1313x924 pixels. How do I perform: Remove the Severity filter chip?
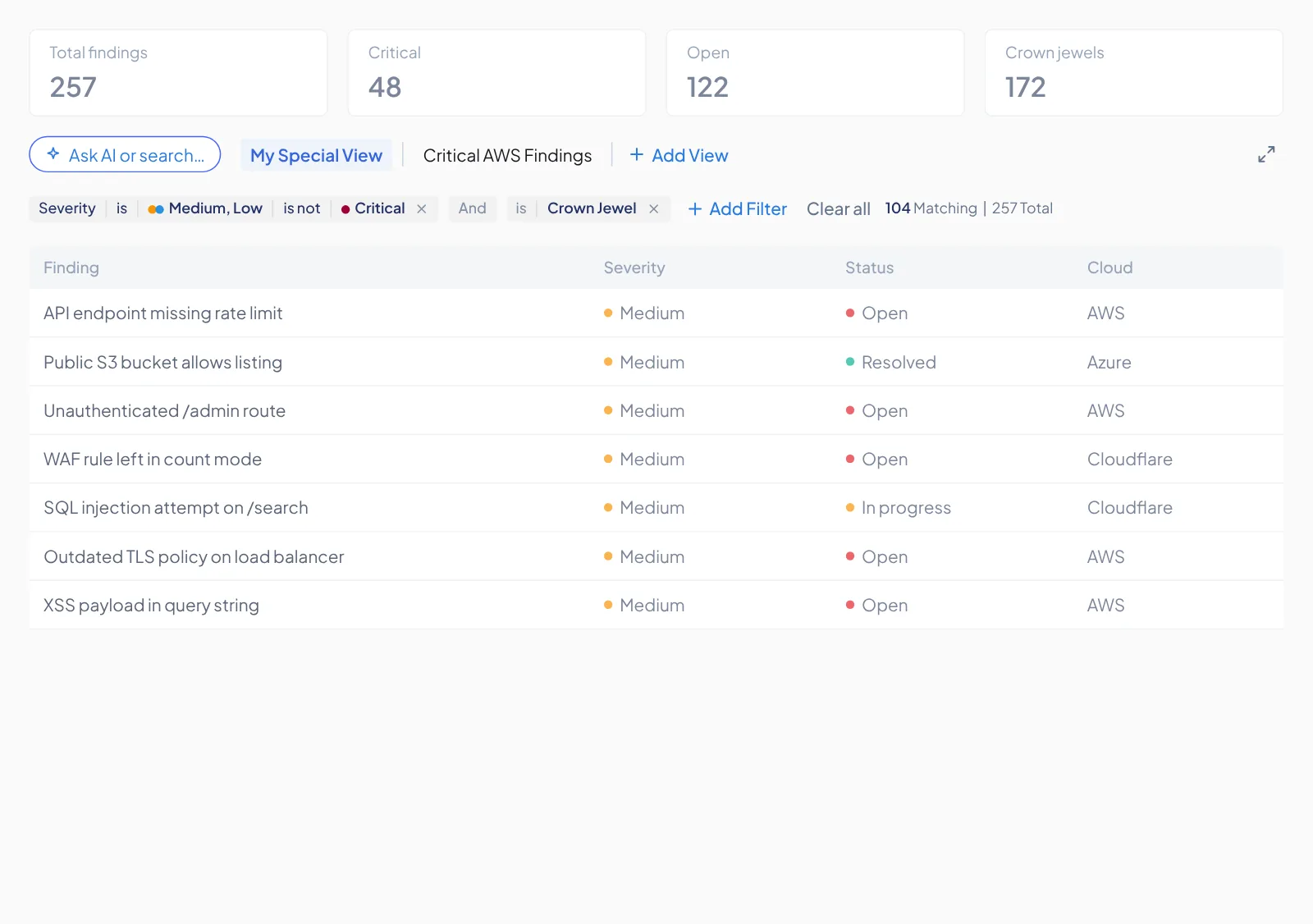pos(421,209)
